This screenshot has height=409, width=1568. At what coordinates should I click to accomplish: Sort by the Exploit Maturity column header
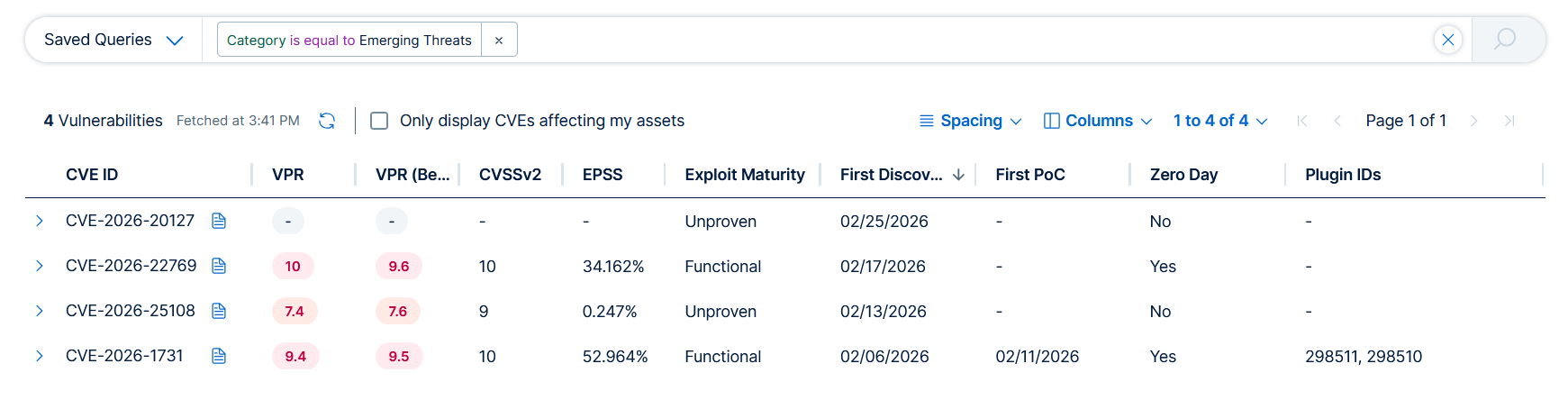pyautogui.click(x=744, y=175)
